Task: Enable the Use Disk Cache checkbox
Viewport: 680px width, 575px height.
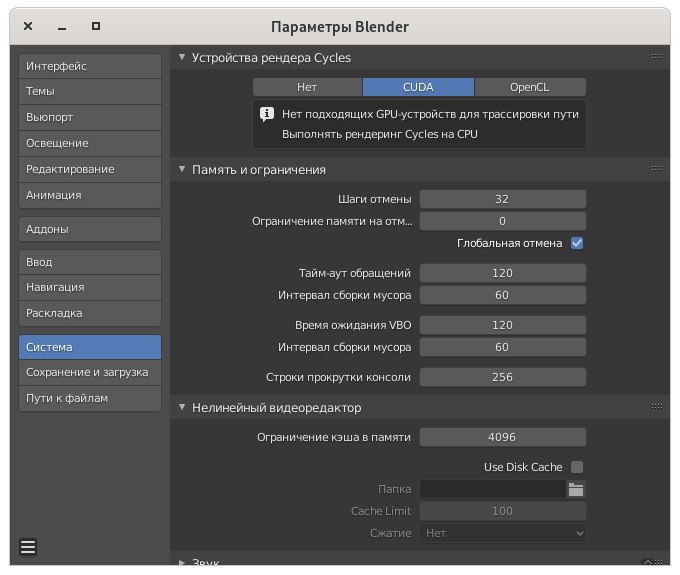Action: click(577, 467)
